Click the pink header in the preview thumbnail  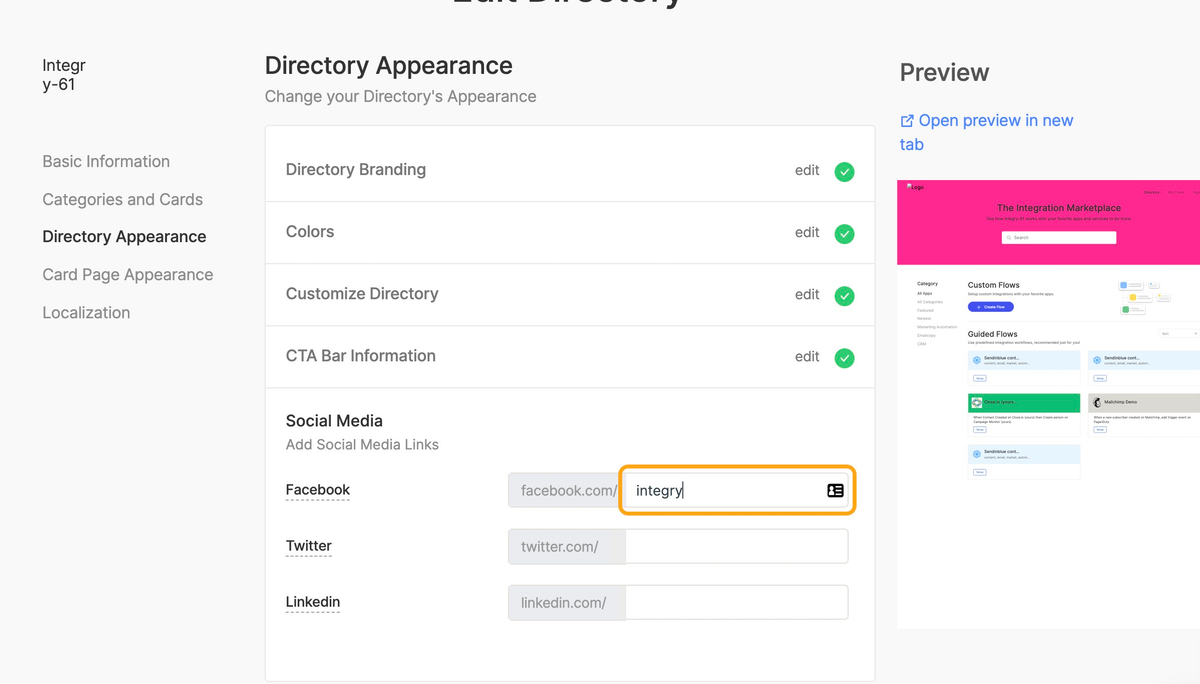tap(1049, 222)
